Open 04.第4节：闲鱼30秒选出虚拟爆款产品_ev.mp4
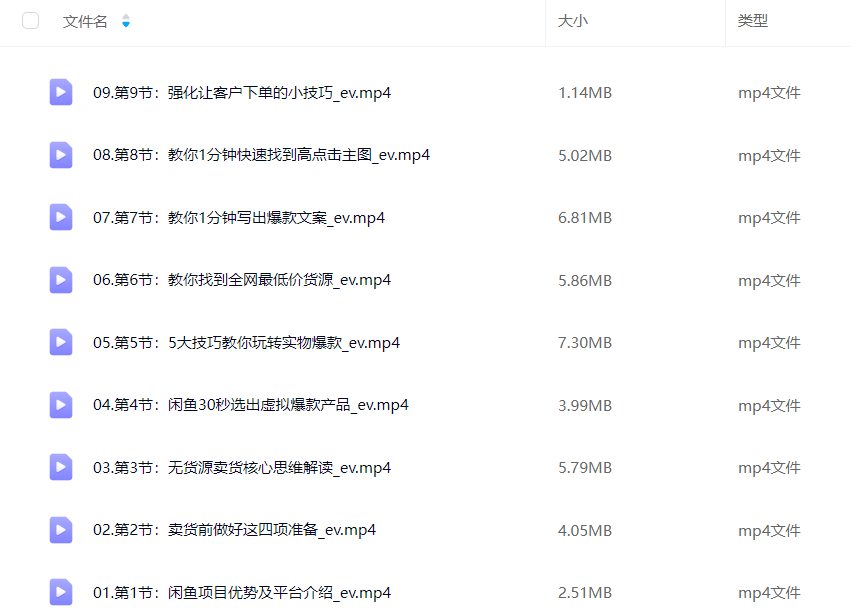 [x=251, y=405]
